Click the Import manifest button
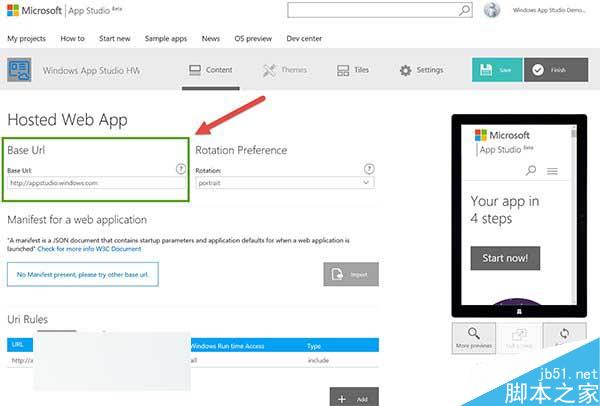The width and height of the screenshot is (600, 406). 351,274
